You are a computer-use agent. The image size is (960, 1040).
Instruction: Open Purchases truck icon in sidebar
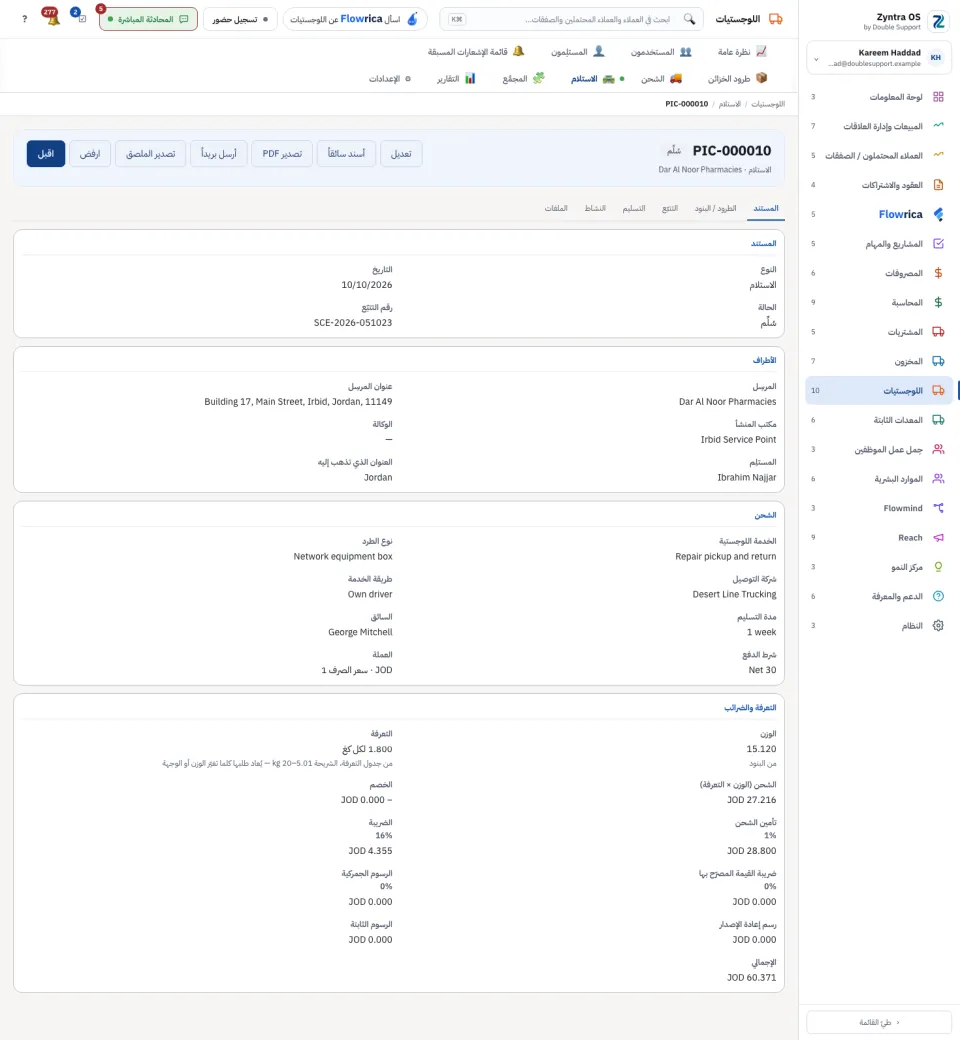(x=938, y=332)
